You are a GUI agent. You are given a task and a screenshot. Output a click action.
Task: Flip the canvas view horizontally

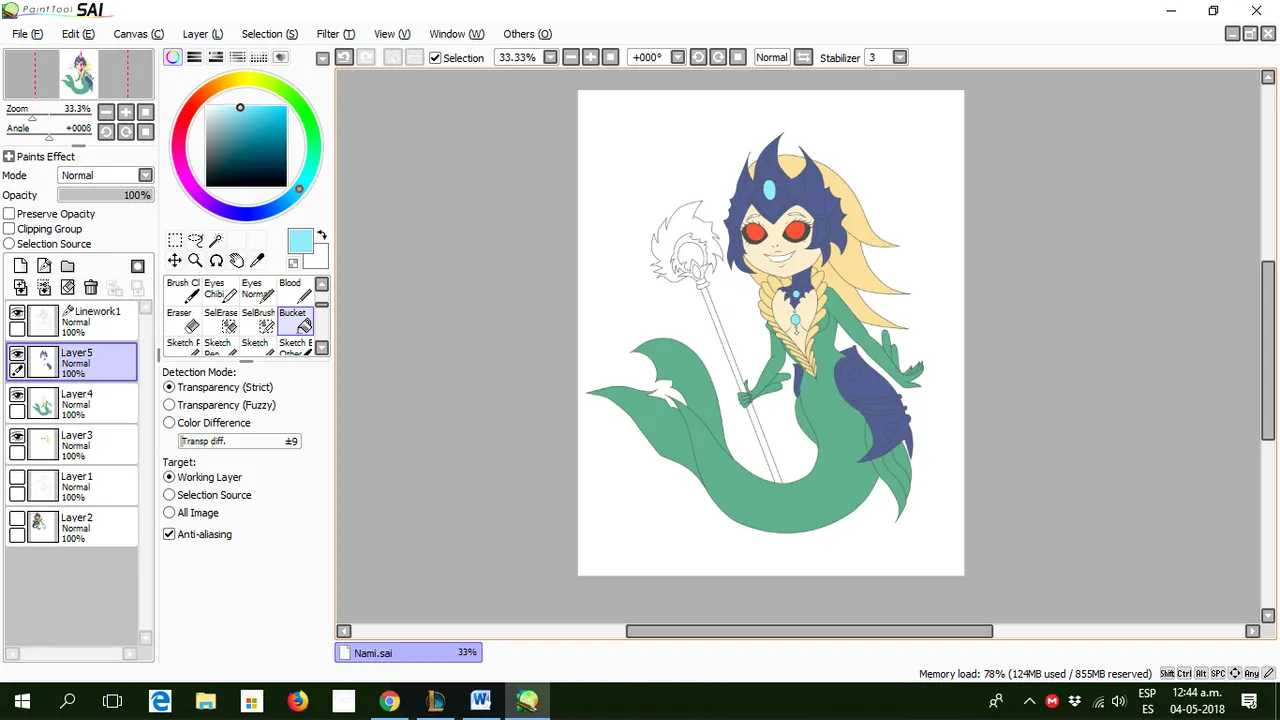tap(803, 57)
